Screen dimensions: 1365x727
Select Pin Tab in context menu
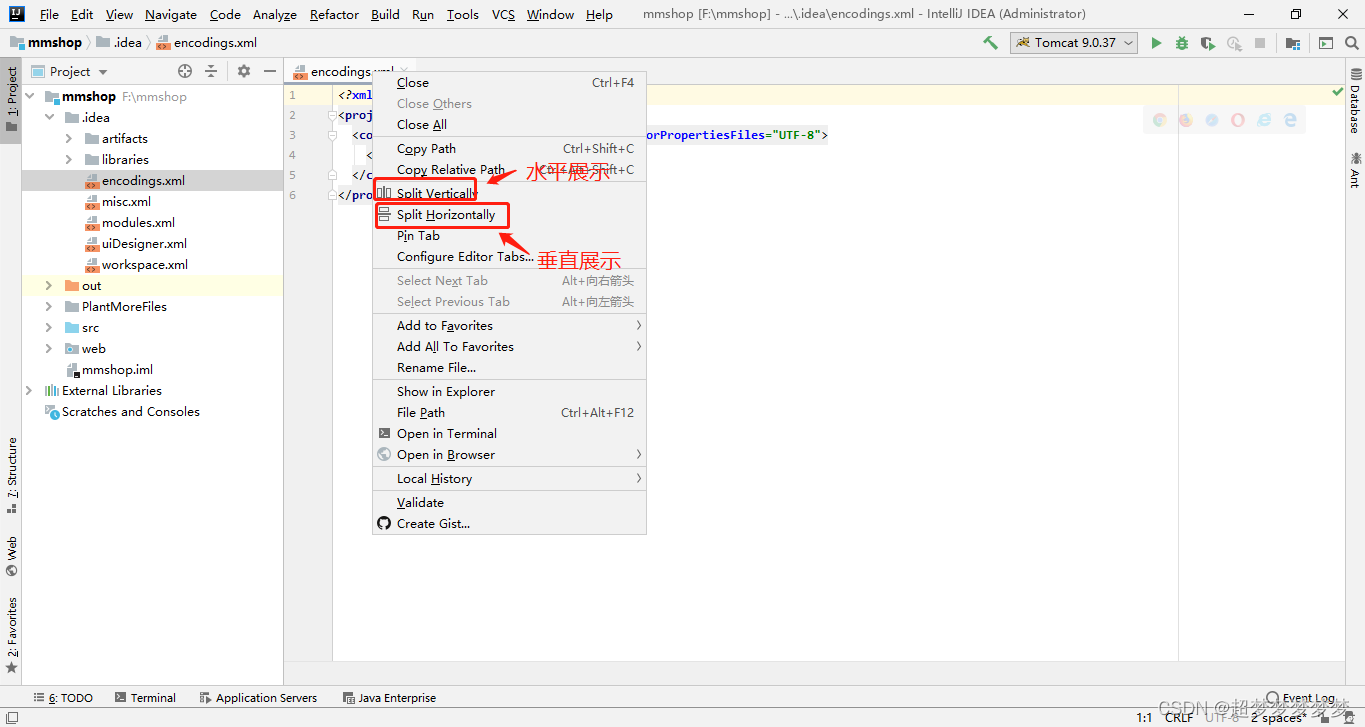tap(509, 236)
